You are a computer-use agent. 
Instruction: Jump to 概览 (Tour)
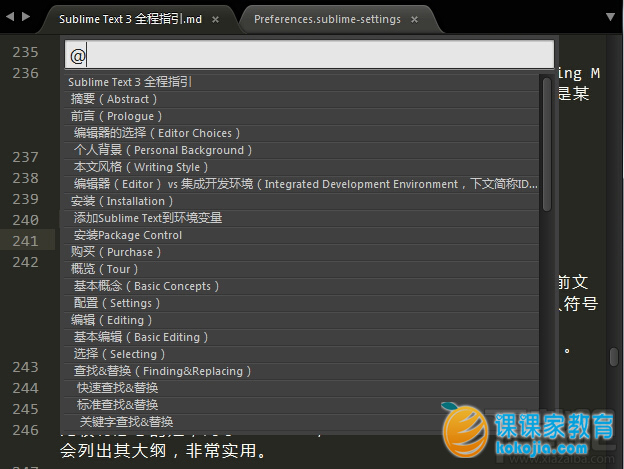tap(302, 270)
